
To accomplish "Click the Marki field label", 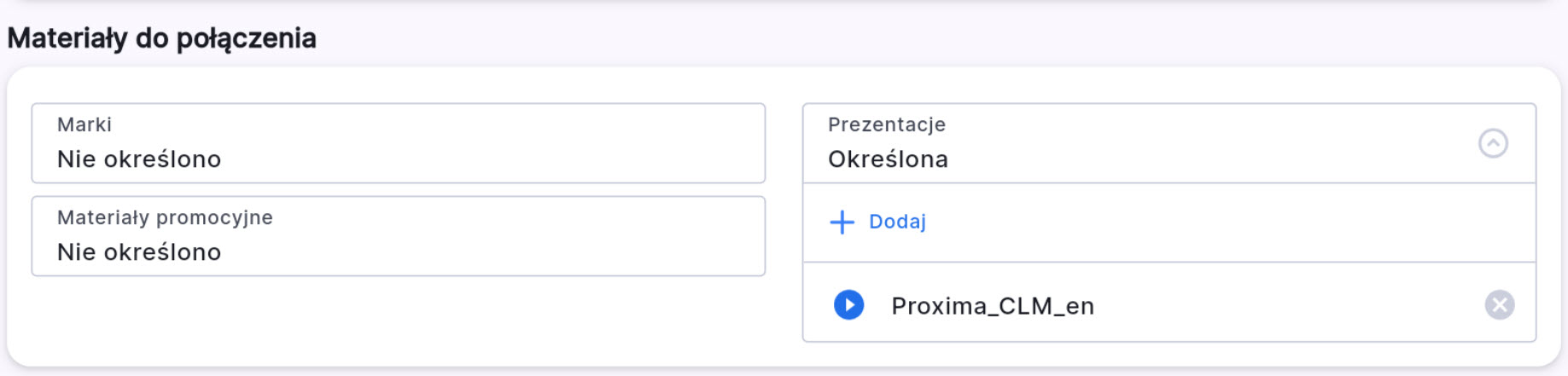I will coord(85,124).
